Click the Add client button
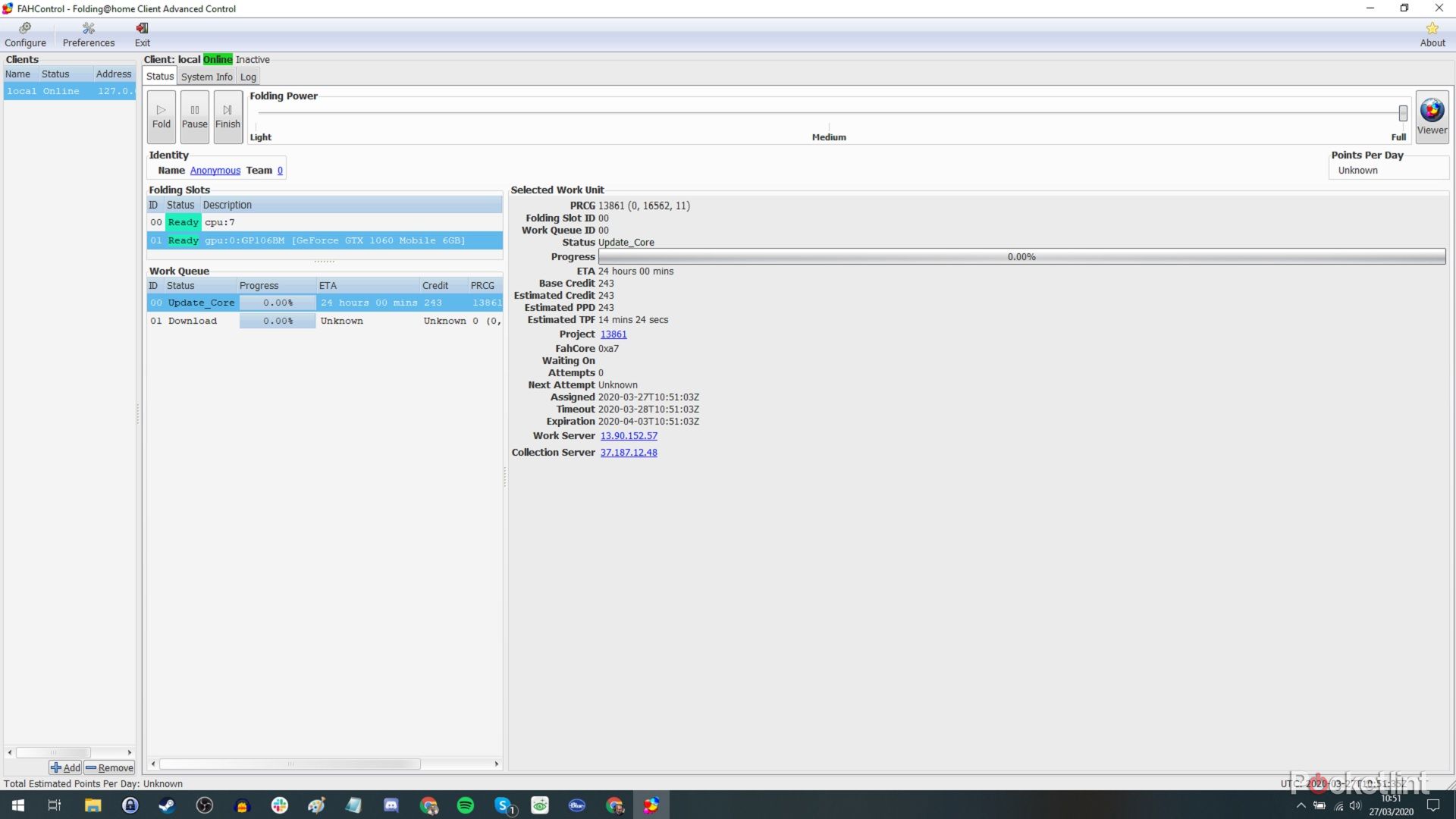The width and height of the screenshot is (1456, 819). [x=65, y=767]
